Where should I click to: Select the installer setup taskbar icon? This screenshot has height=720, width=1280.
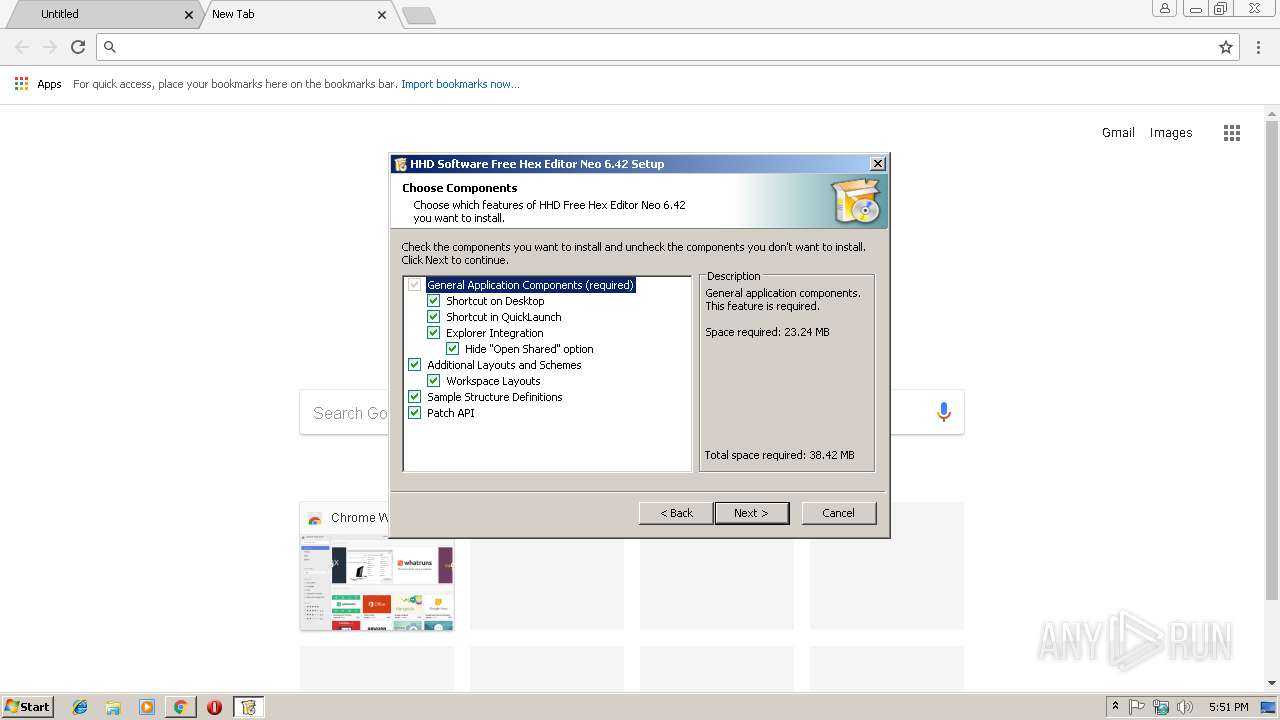click(248, 707)
